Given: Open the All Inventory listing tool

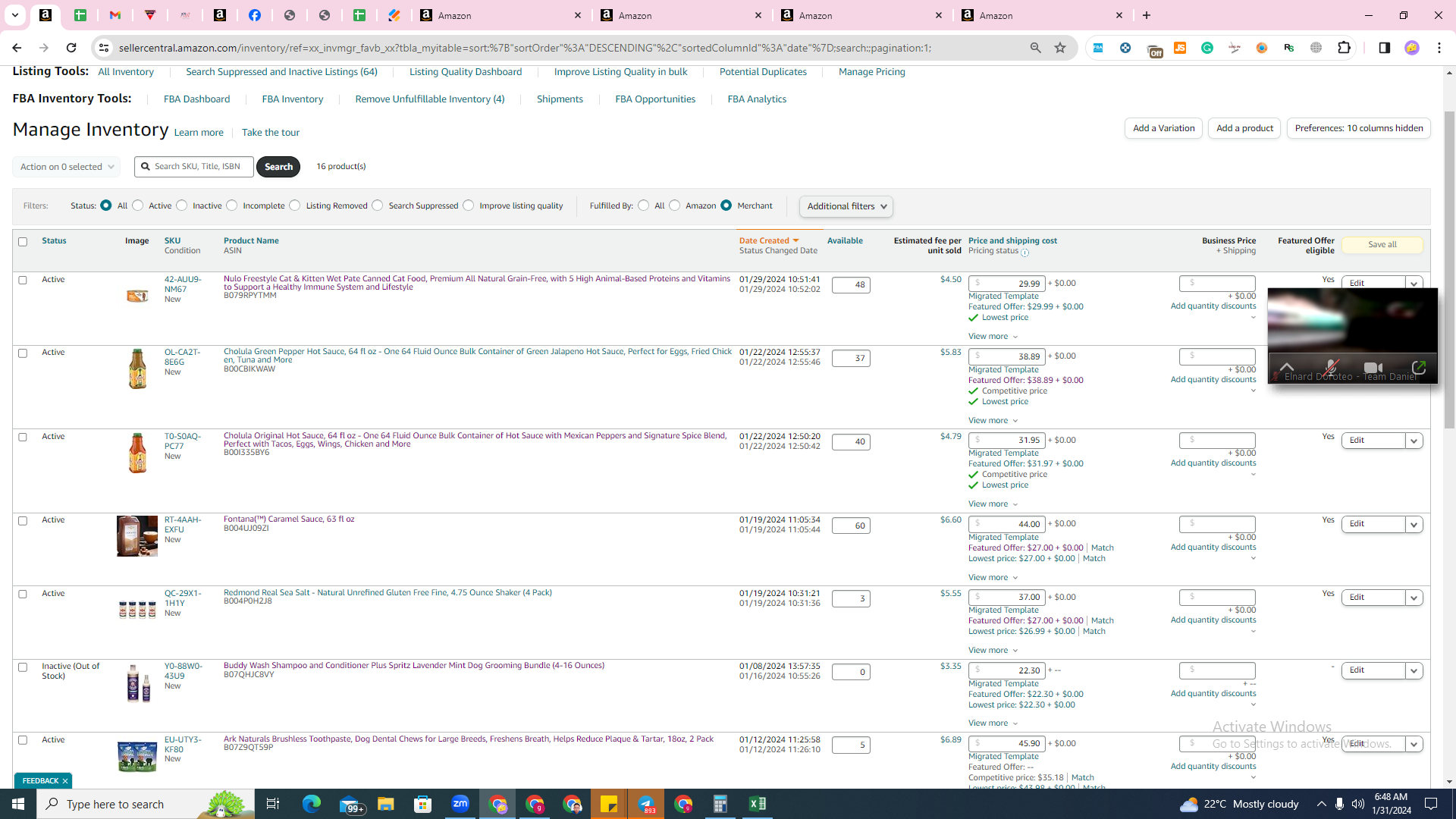Looking at the screenshot, I should (126, 72).
